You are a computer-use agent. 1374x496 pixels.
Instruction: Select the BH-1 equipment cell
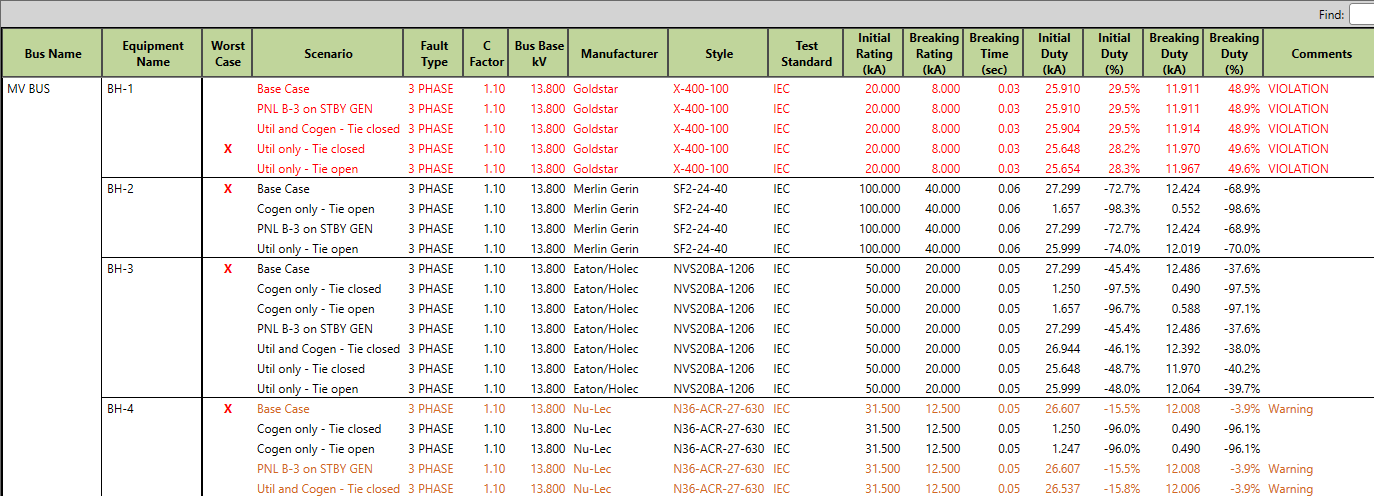tap(120, 89)
